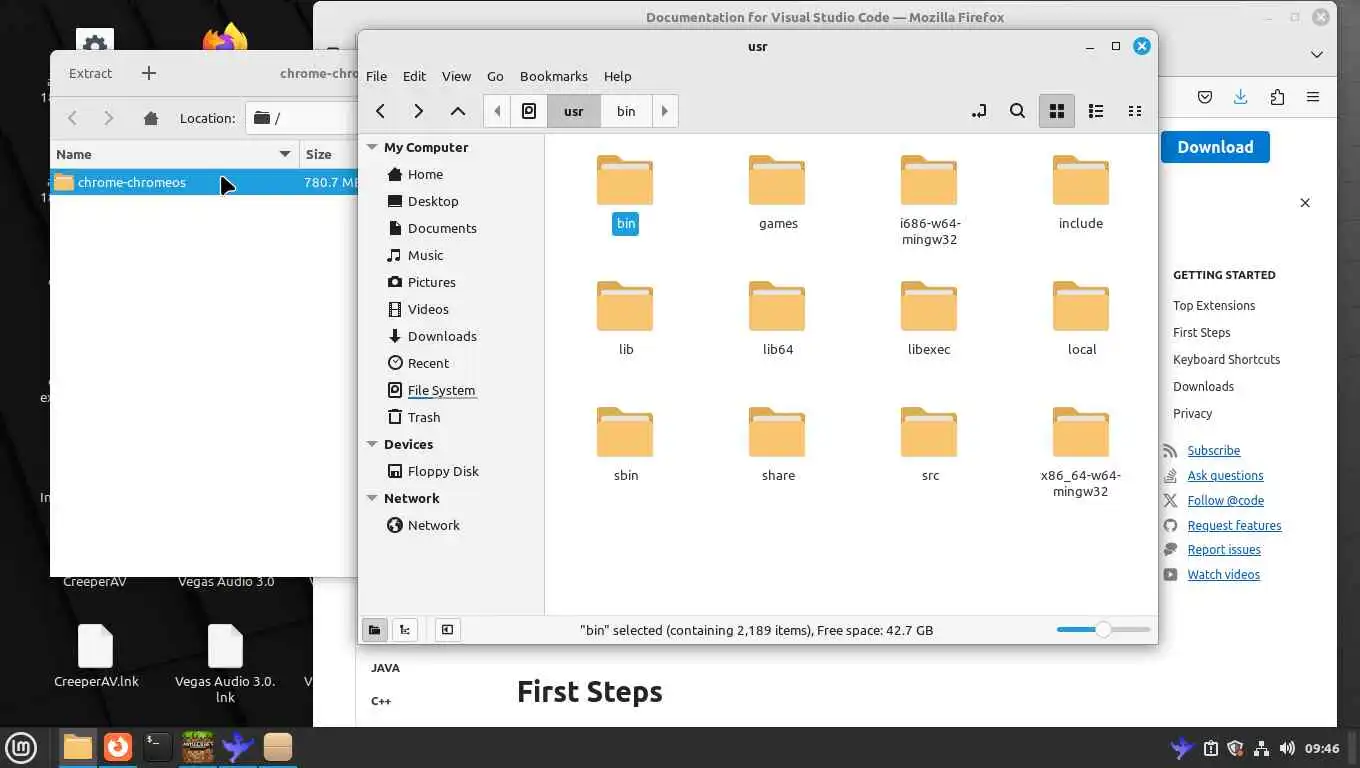The height and width of the screenshot is (768, 1360).
Task: Select the bin path bar button
Action: pos(626,111)
